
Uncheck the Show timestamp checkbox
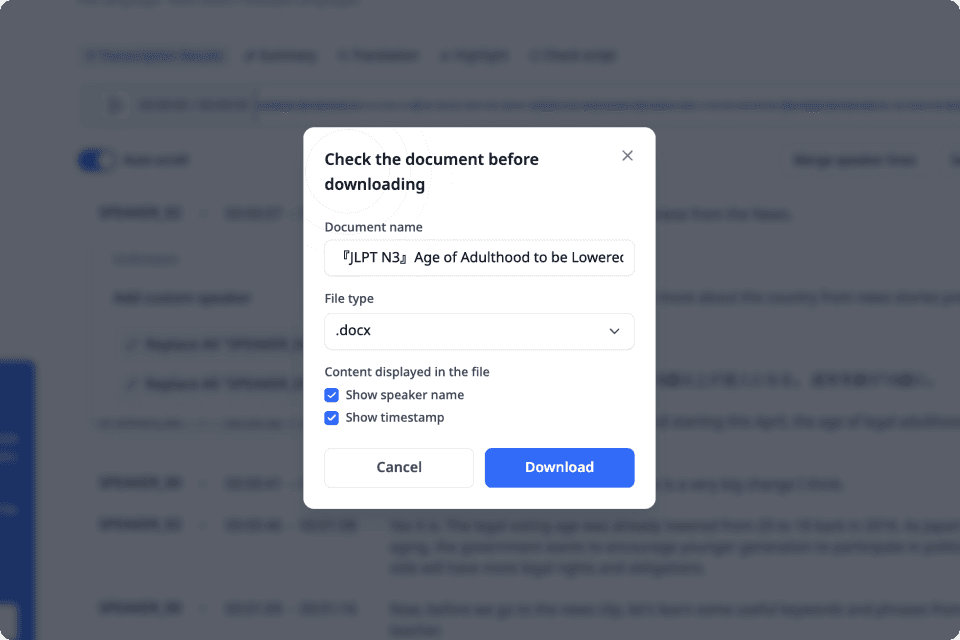[x=332, y=418]
